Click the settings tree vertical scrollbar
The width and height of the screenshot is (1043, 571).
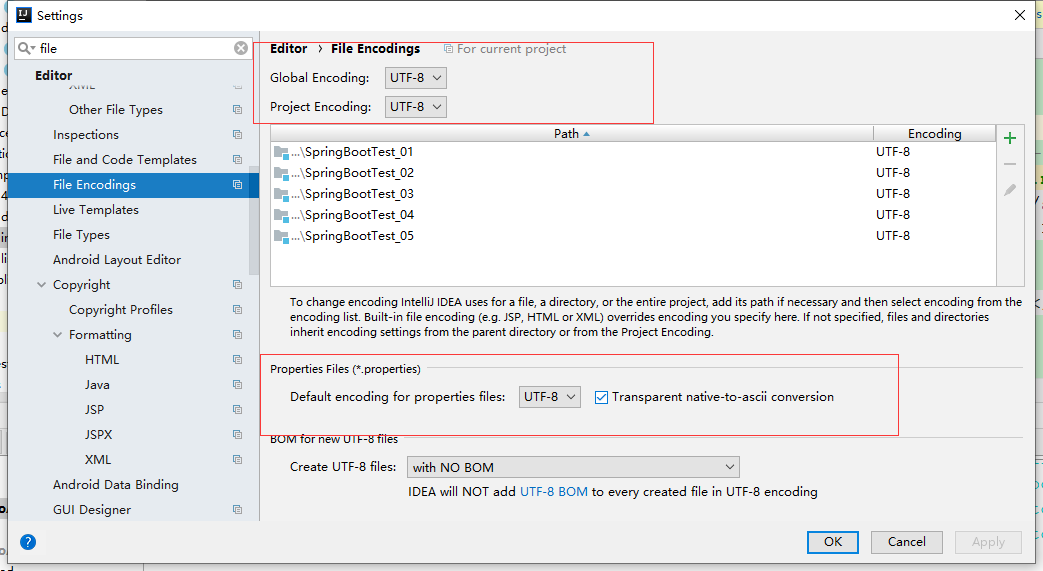tap(253, 220)
